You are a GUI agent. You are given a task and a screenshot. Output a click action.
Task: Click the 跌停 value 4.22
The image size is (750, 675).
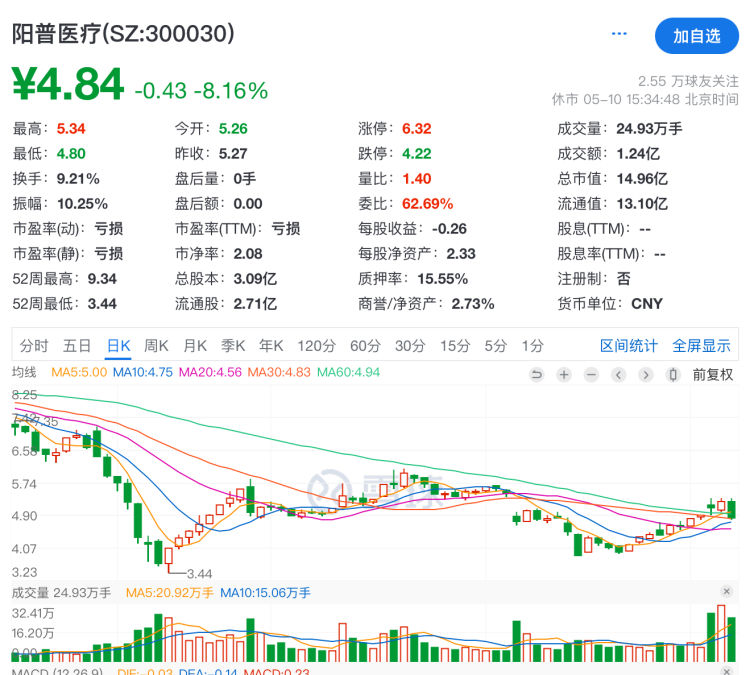[x=417, y=154]
